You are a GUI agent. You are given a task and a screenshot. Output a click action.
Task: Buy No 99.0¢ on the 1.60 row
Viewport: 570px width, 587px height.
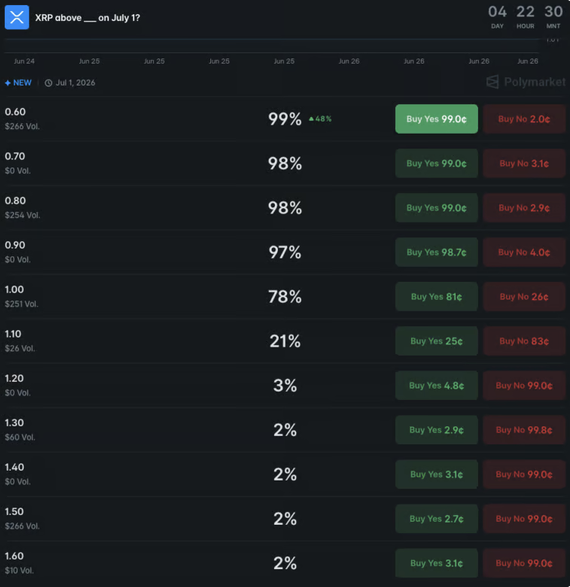[x=524, y=563]
